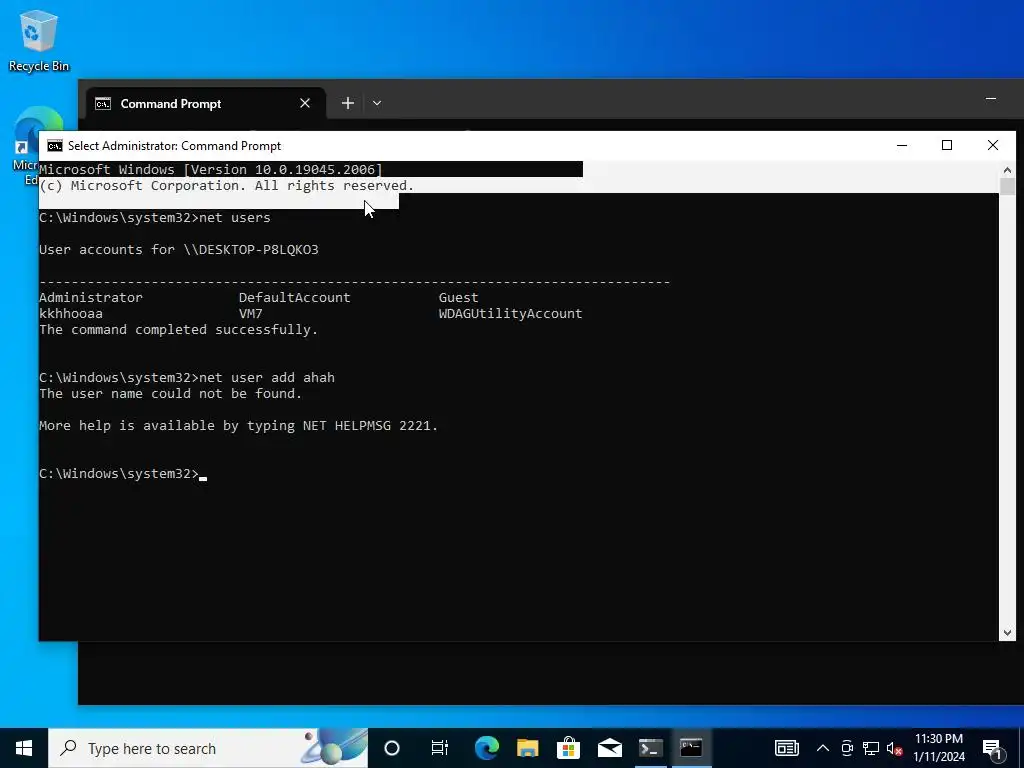Viewport: 1024px width, 768px height.
Task: Close the Administrator Command Prompt window
Action: tap(993, 146)
